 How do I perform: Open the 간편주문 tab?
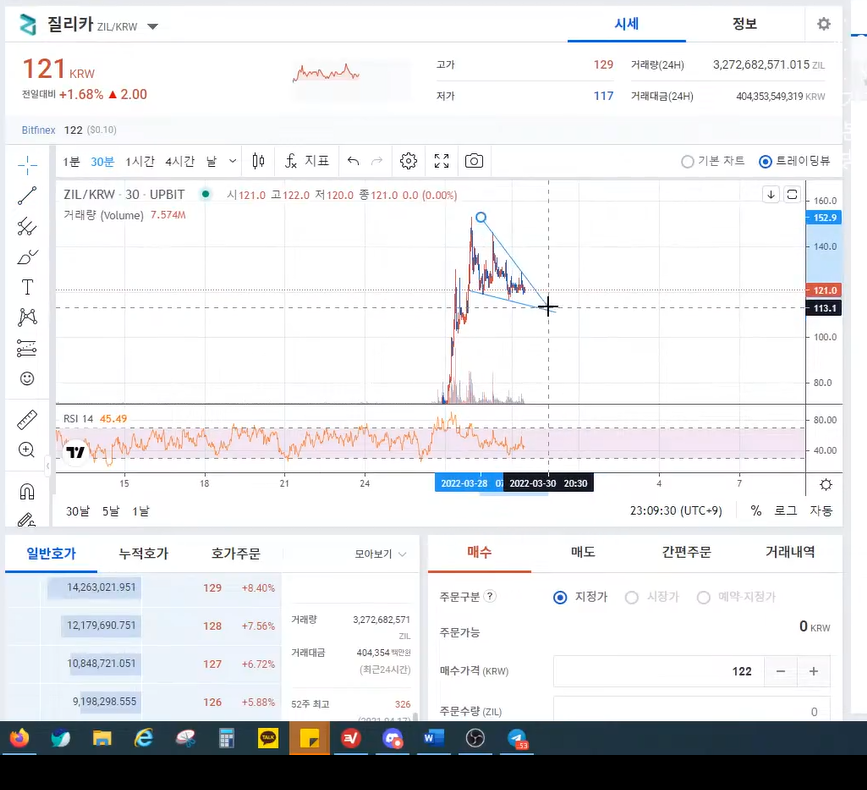pyautogui.click(x=686, y=552)
